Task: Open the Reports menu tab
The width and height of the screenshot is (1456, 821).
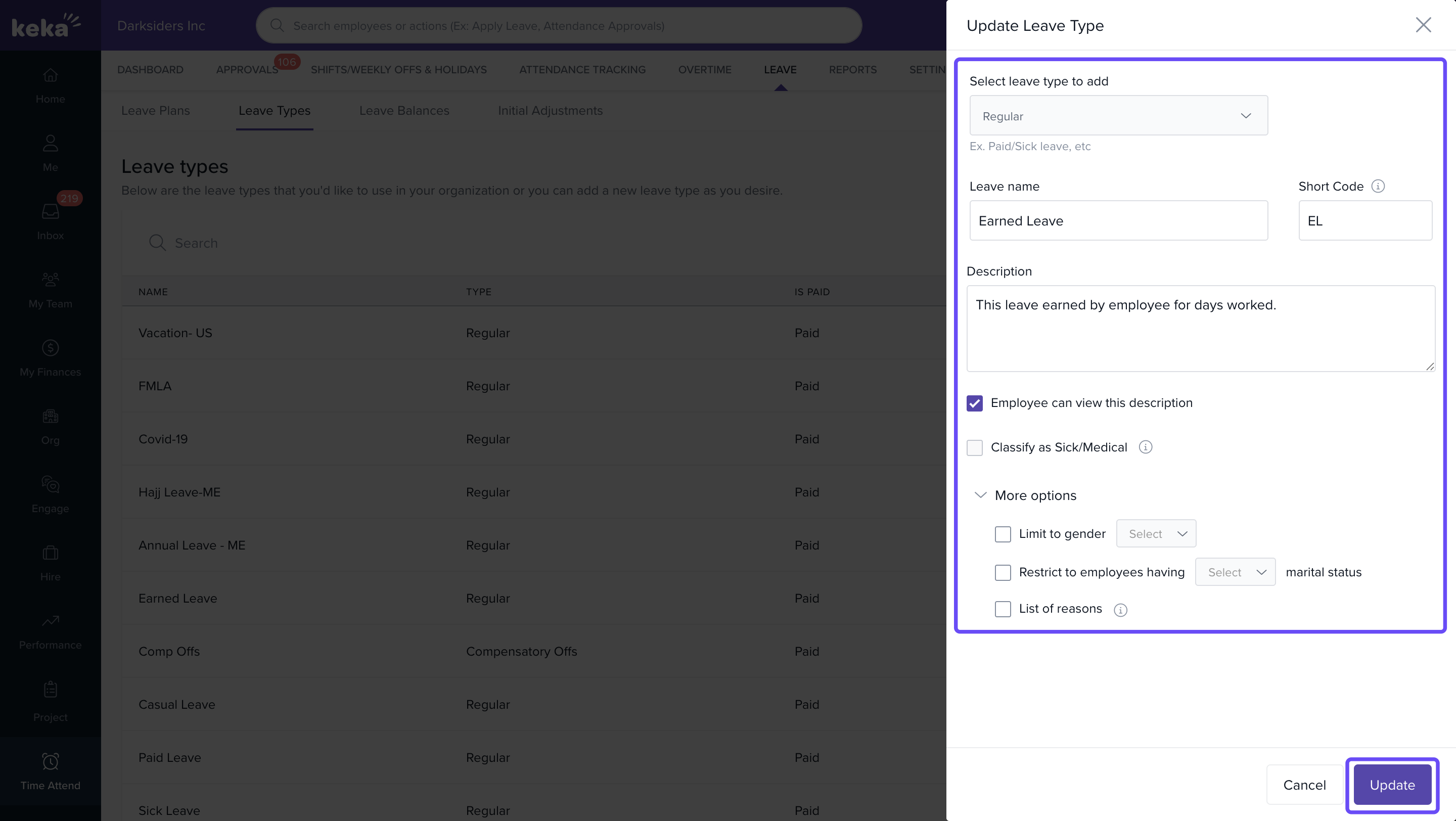Action: click(852, 69)
